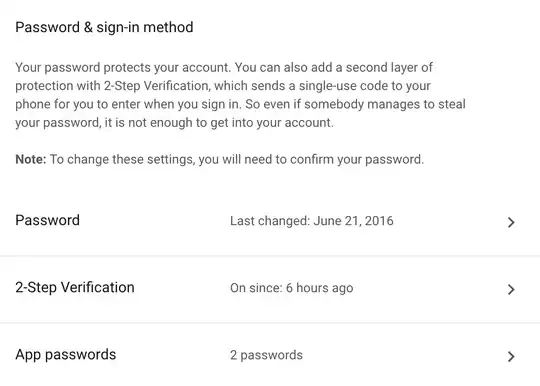Image resolution: width=540 pixels, height=386 pixels.
Task: Click "not enough to get into your account" text
Action: point(230,123)
